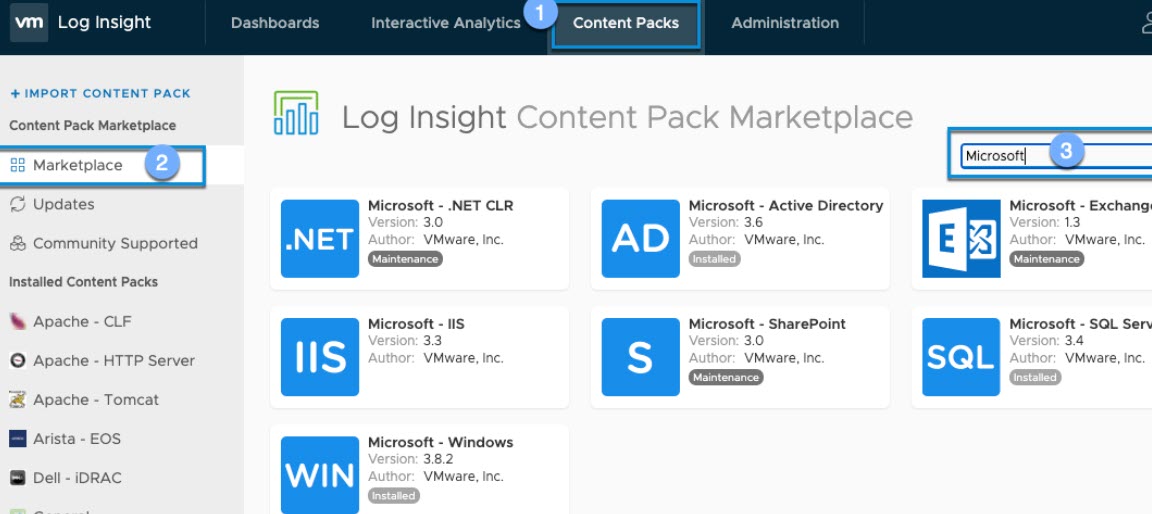Open the Microsoft IIS pack icon
1152x514 pixels.
tap(319, 357)
